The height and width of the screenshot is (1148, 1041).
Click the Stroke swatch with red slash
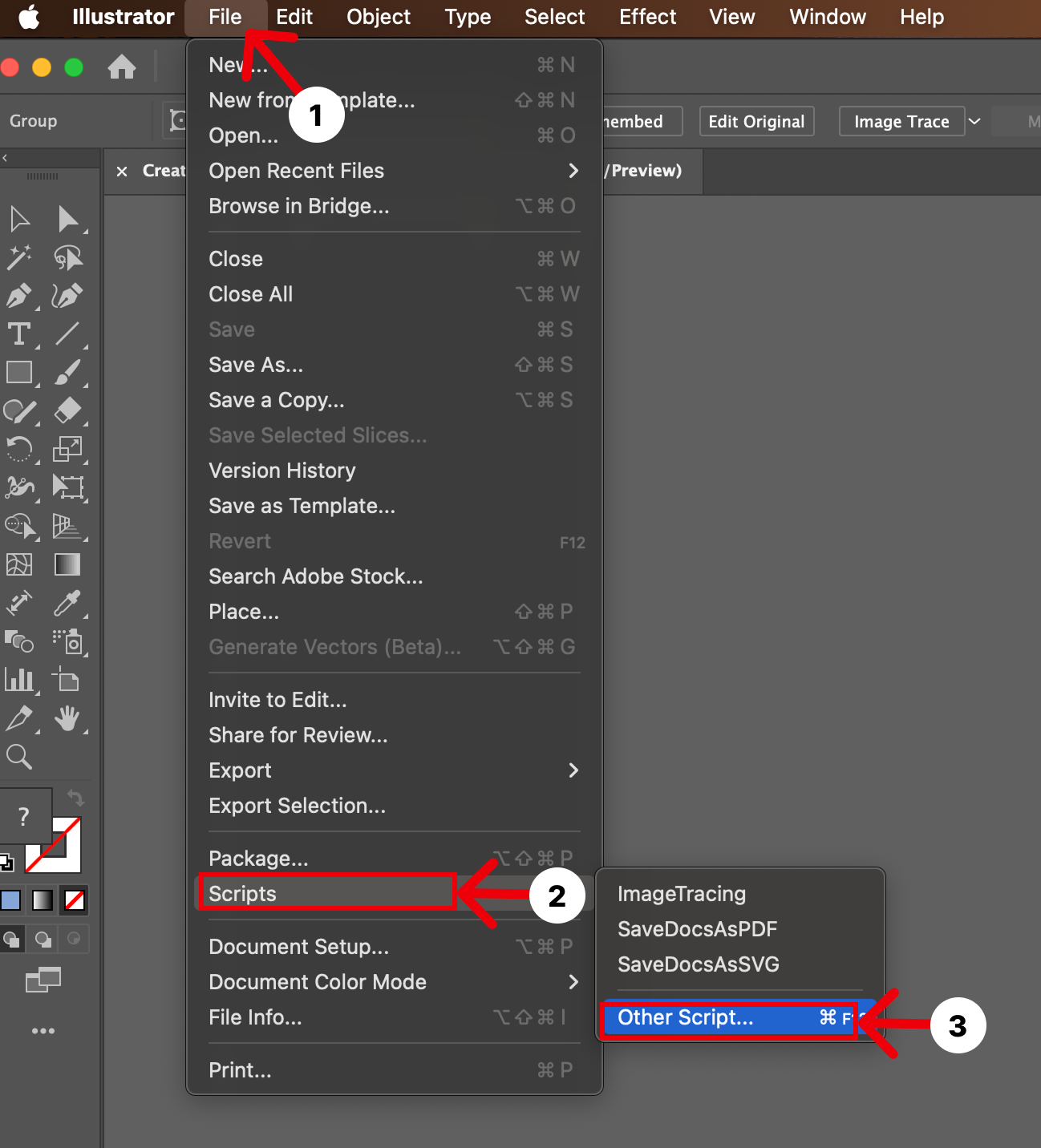(x=67, y=858)
